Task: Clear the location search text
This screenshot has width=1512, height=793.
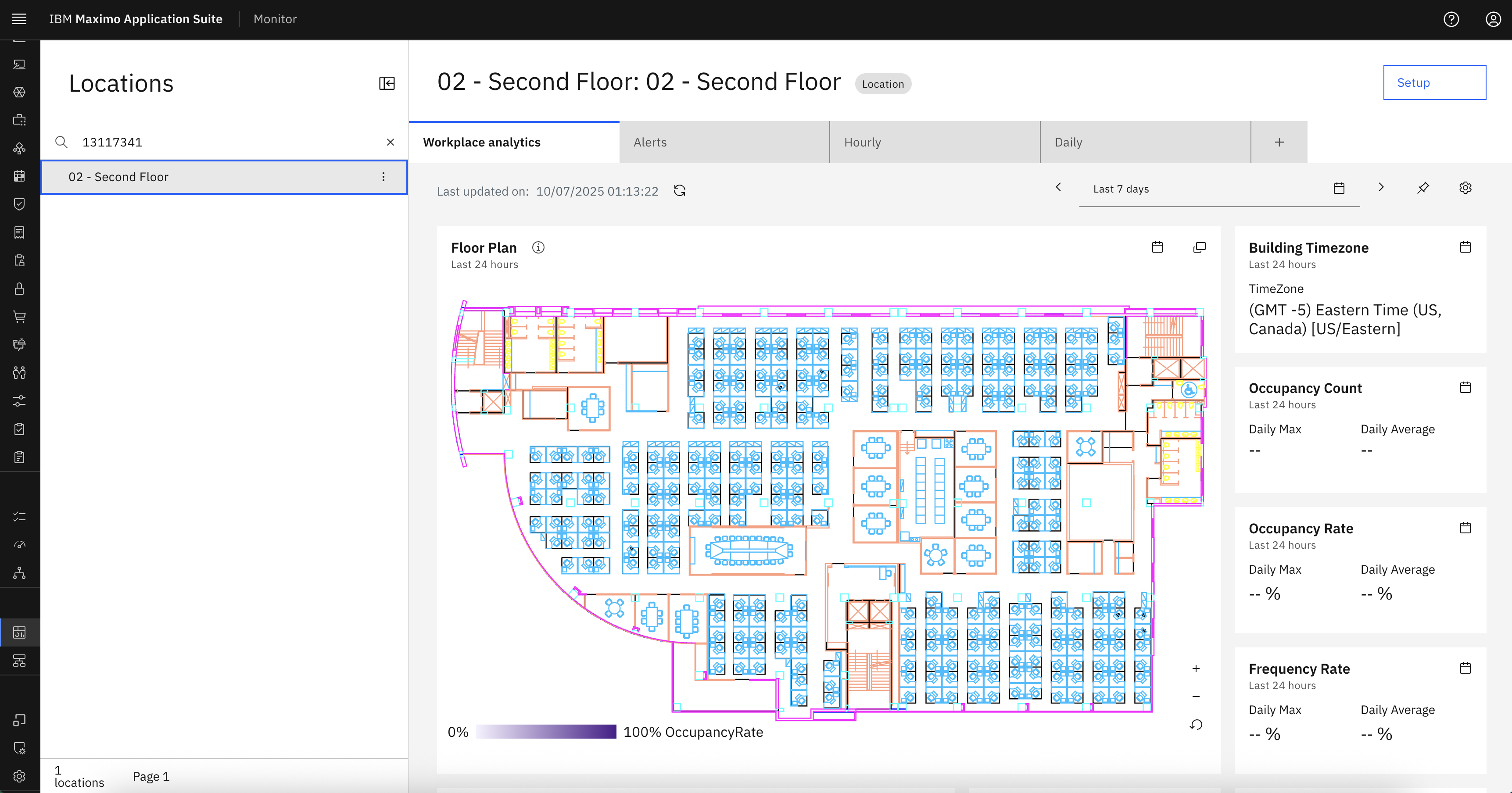Action: pos(391,142)
